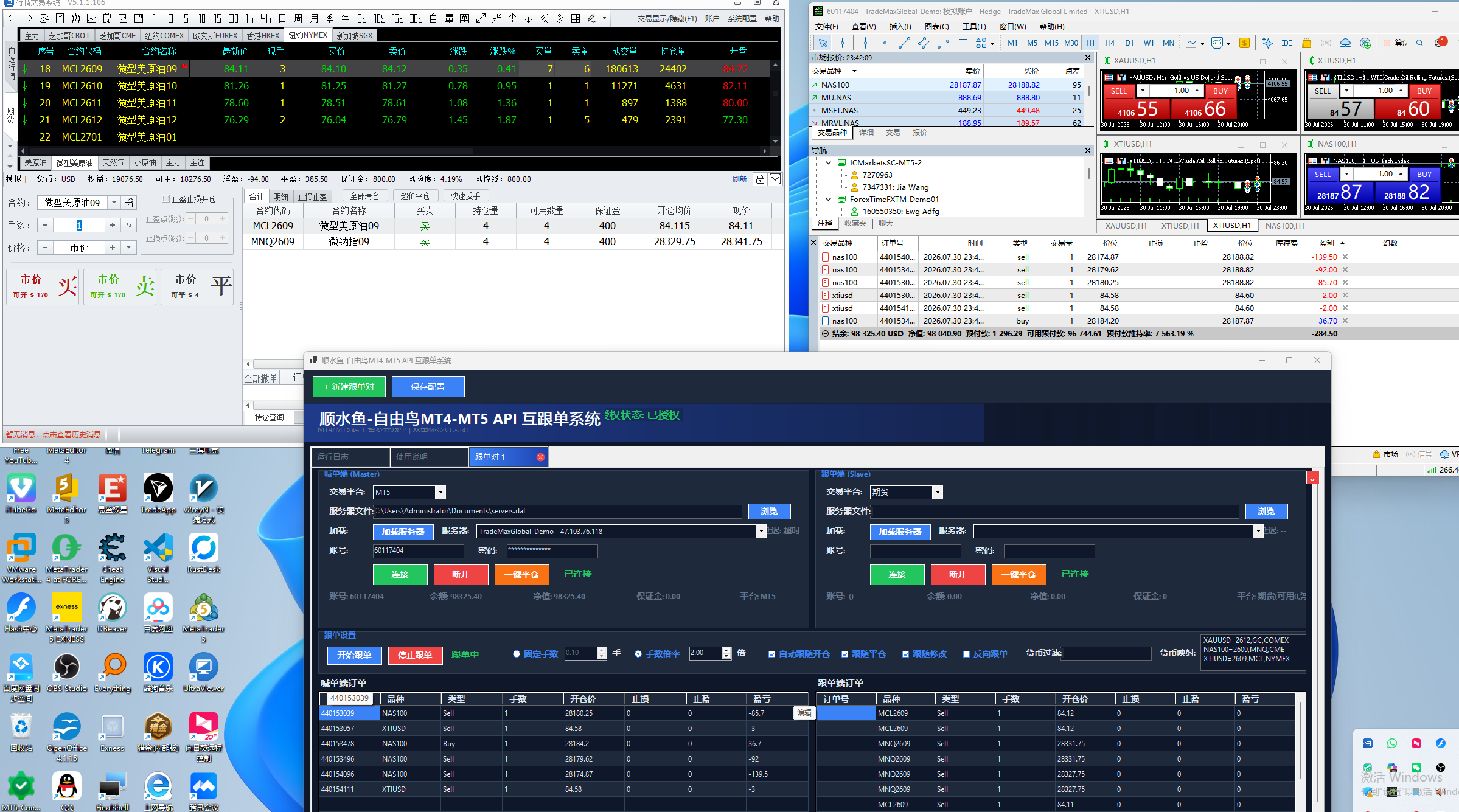The image size is (1459, 812).
Task: Activate the crosshair tool in MT5 toolbar
Action: 842,43
